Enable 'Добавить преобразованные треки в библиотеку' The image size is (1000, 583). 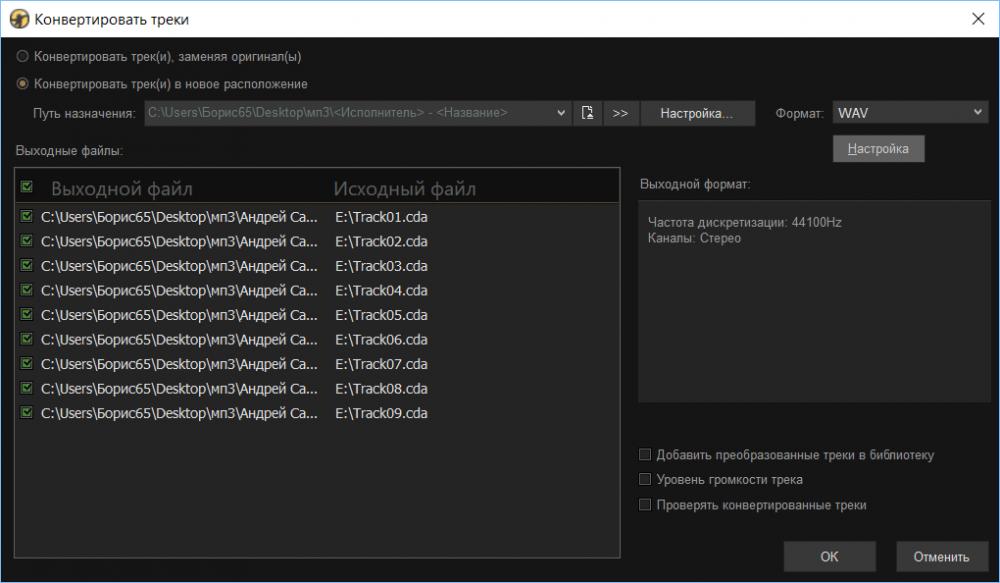645,454
